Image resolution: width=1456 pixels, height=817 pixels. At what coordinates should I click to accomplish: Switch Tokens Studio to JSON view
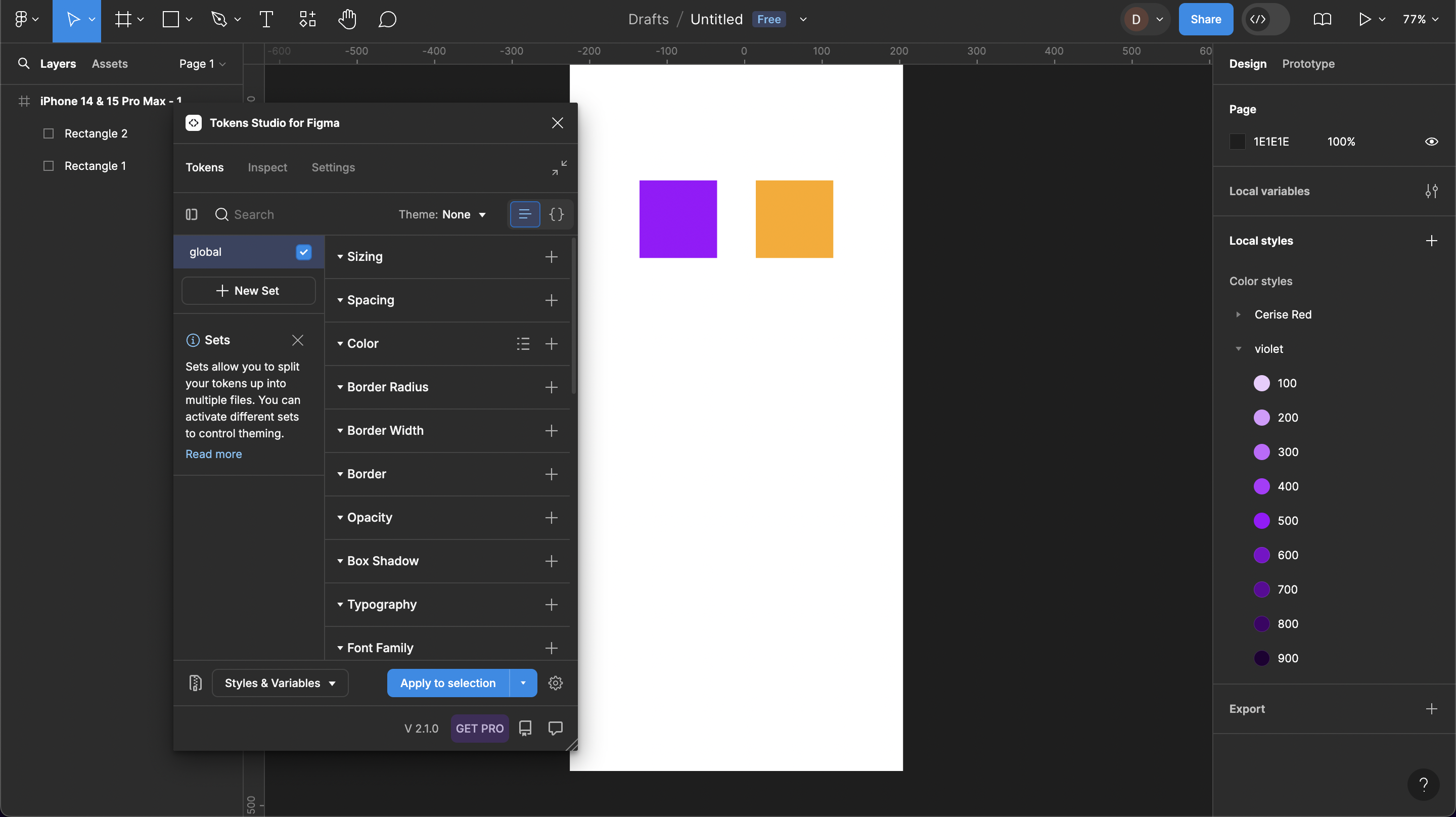coord(556,214)
